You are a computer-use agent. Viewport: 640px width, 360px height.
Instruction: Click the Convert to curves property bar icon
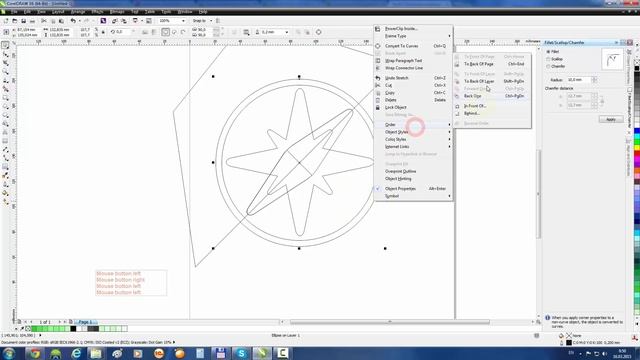coord(318,32)
